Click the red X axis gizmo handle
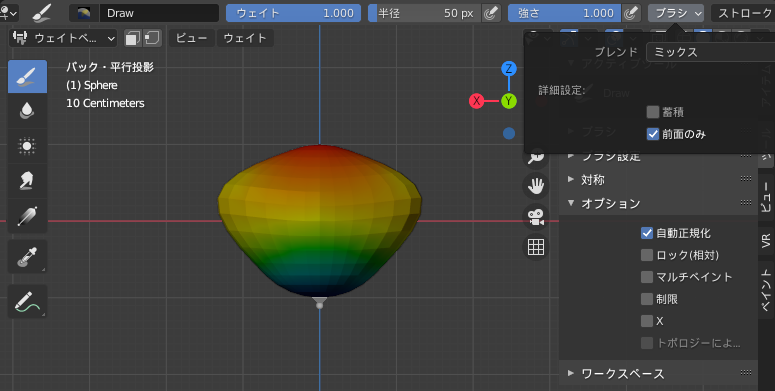 [x=476, y=101]
